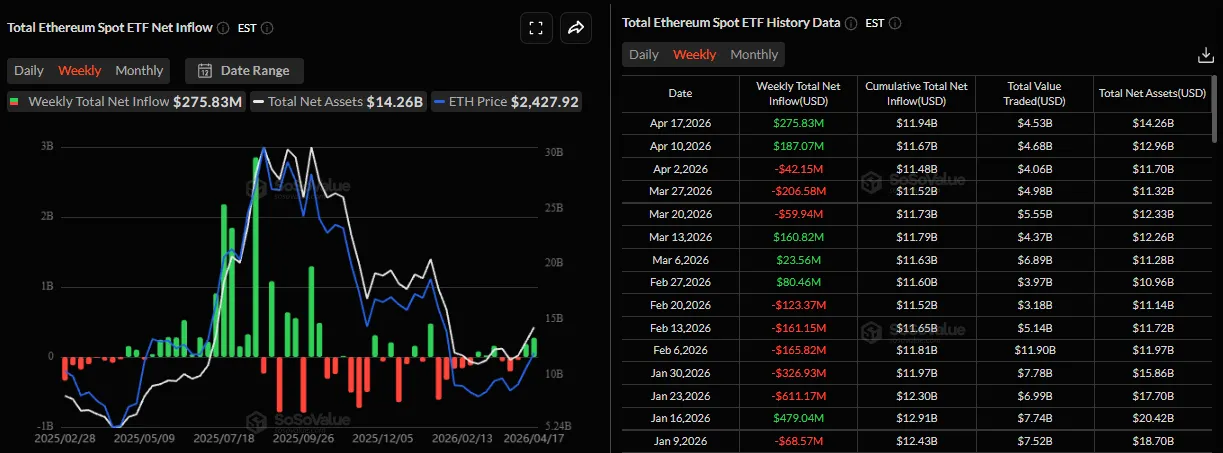Toggle the Total Net Assets line
The width and height of the screenshot is (1223, 453).
[338, 101]
